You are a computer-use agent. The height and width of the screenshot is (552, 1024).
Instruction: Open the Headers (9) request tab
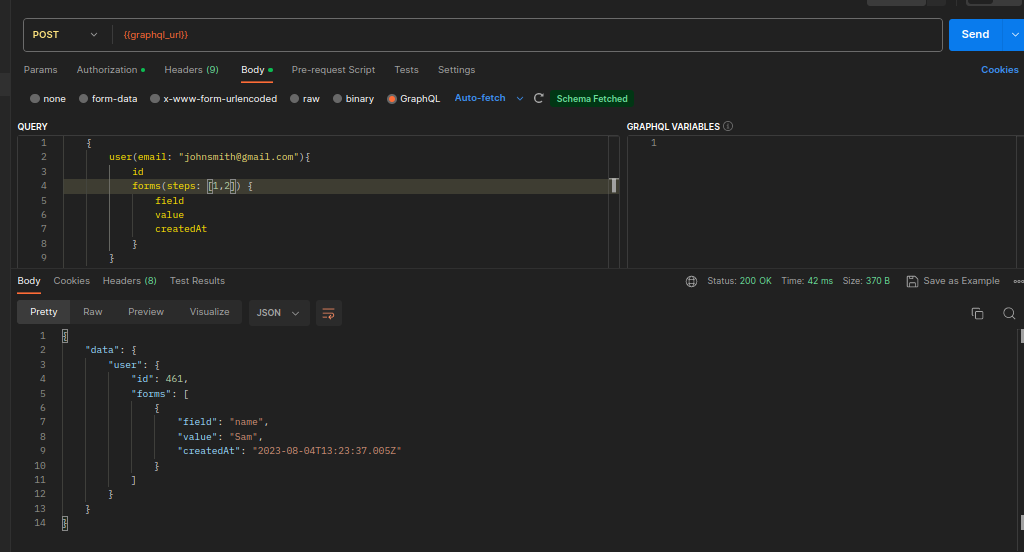[x=191, y=70]
